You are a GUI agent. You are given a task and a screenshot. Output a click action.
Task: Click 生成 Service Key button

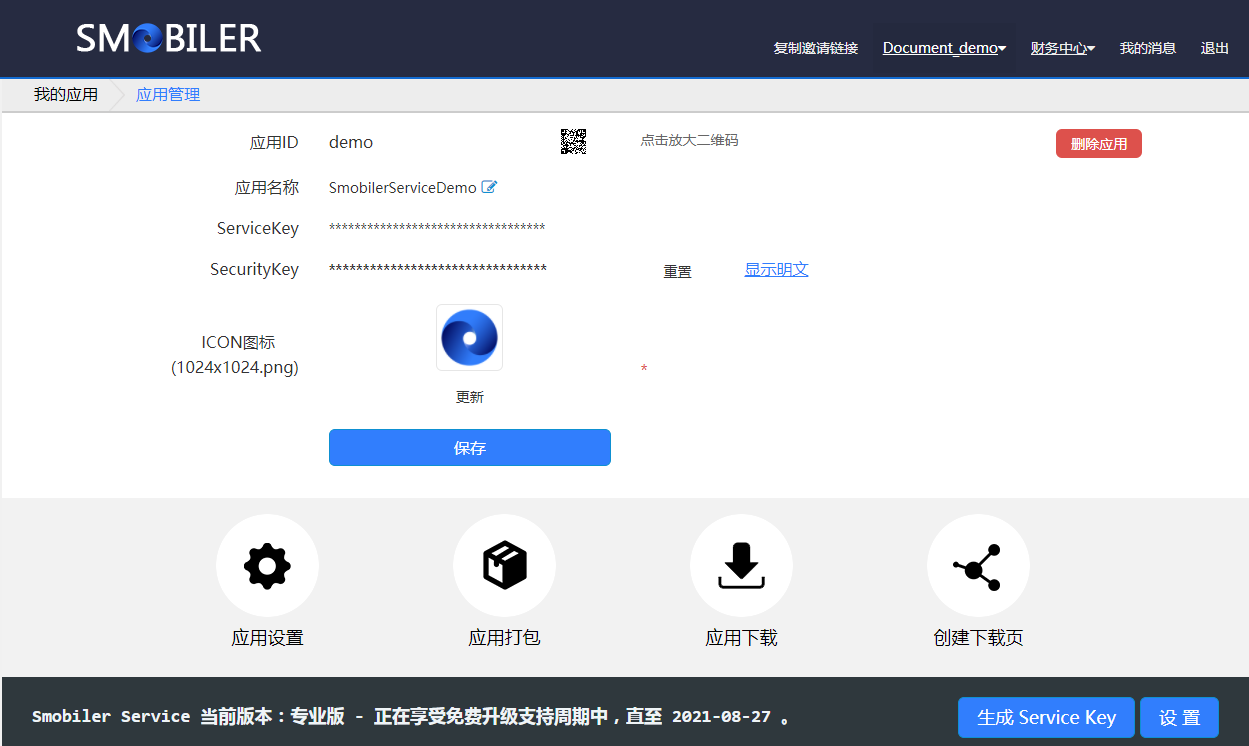(1046, 717)
